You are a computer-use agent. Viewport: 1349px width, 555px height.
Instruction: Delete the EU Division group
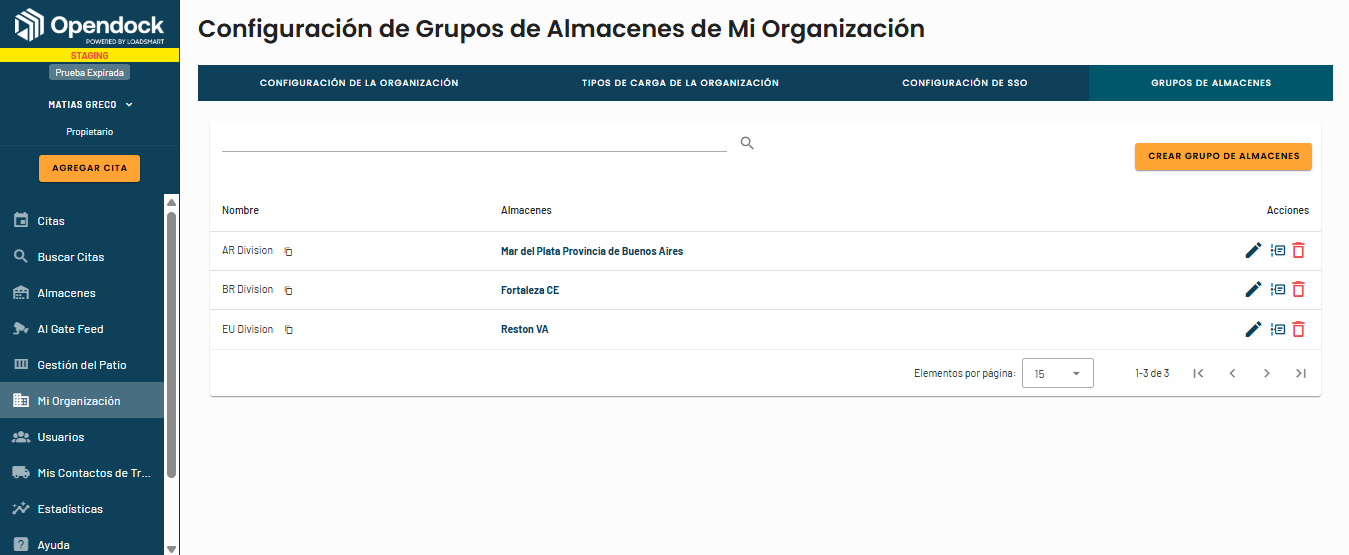tap(1299, 329)
